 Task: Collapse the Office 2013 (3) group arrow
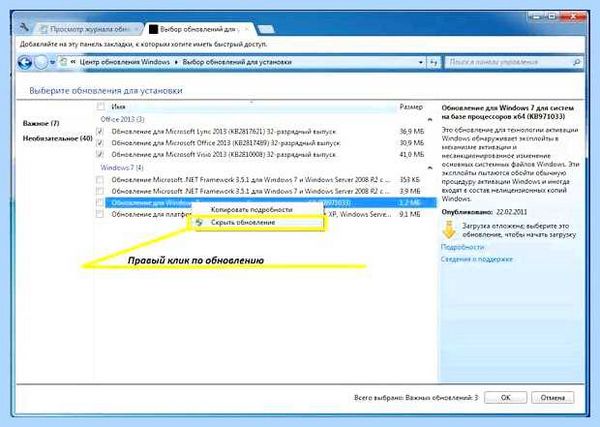click(x=430, y=120)
